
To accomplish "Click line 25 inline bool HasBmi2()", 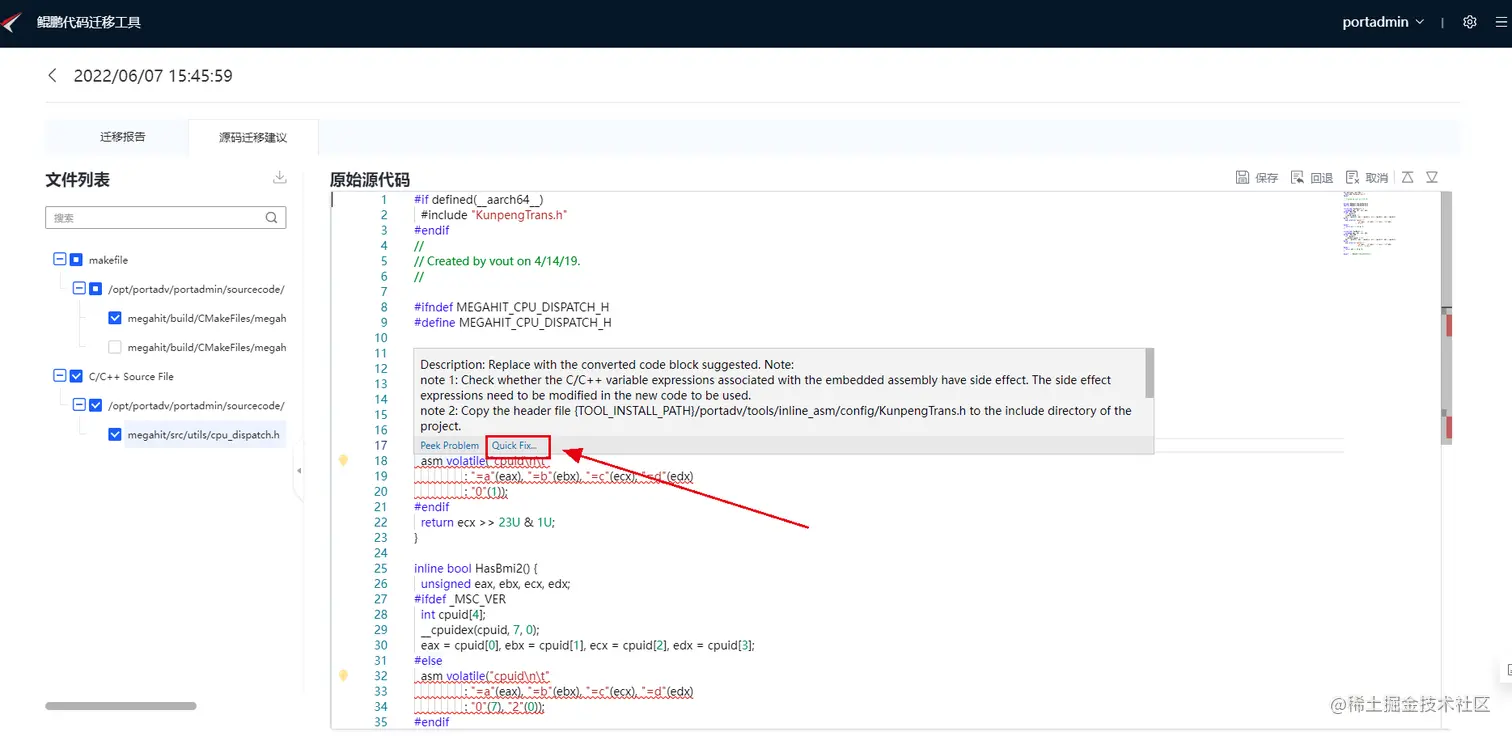I will (476, 568).
